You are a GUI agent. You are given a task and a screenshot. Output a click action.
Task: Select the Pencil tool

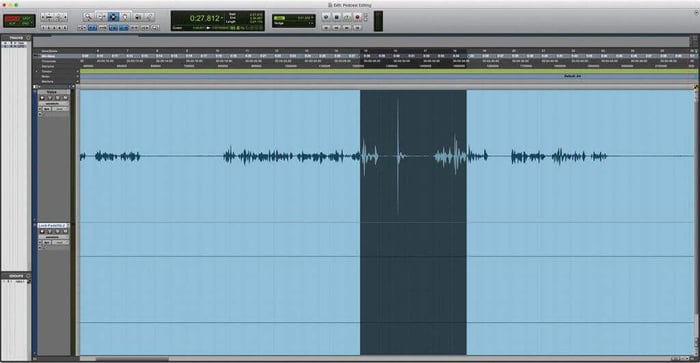click(149, 17)
